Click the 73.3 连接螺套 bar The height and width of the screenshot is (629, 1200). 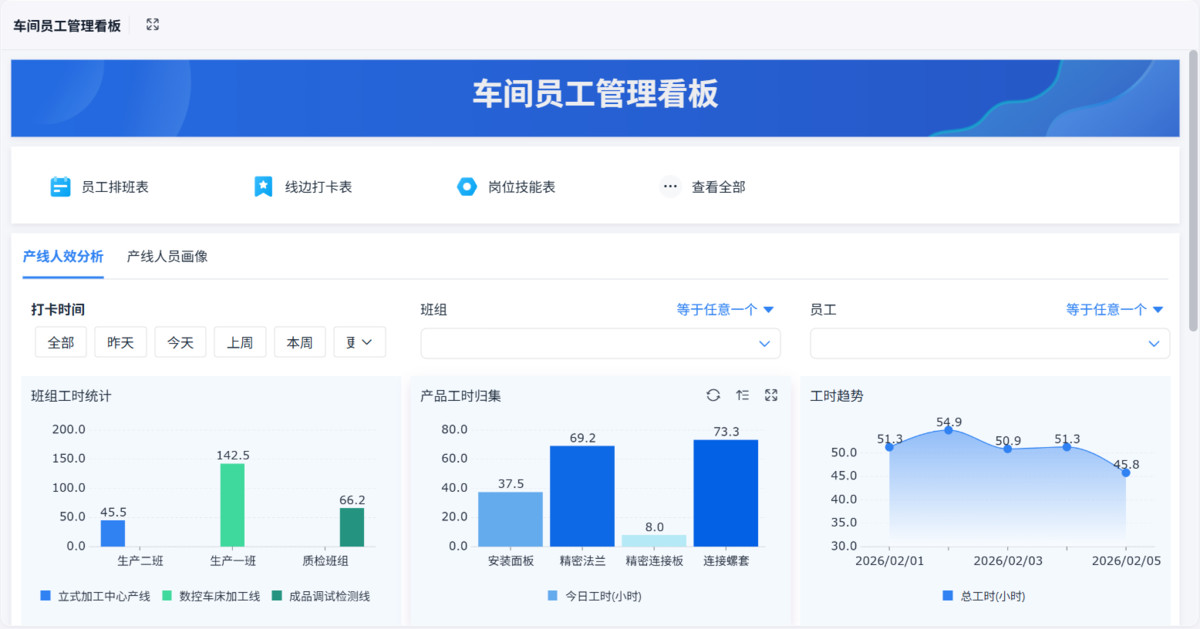(x=725, y=493)
